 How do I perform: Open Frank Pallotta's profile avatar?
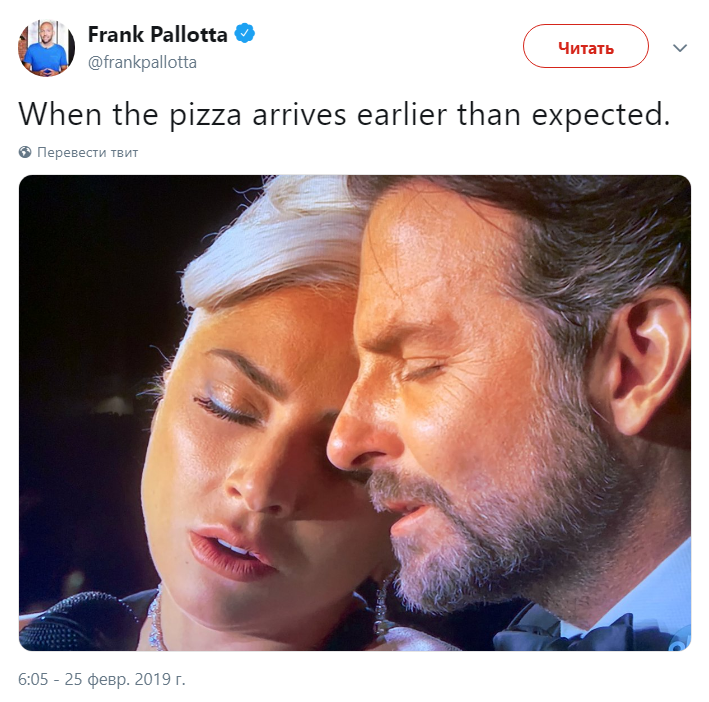pos(46,48)
